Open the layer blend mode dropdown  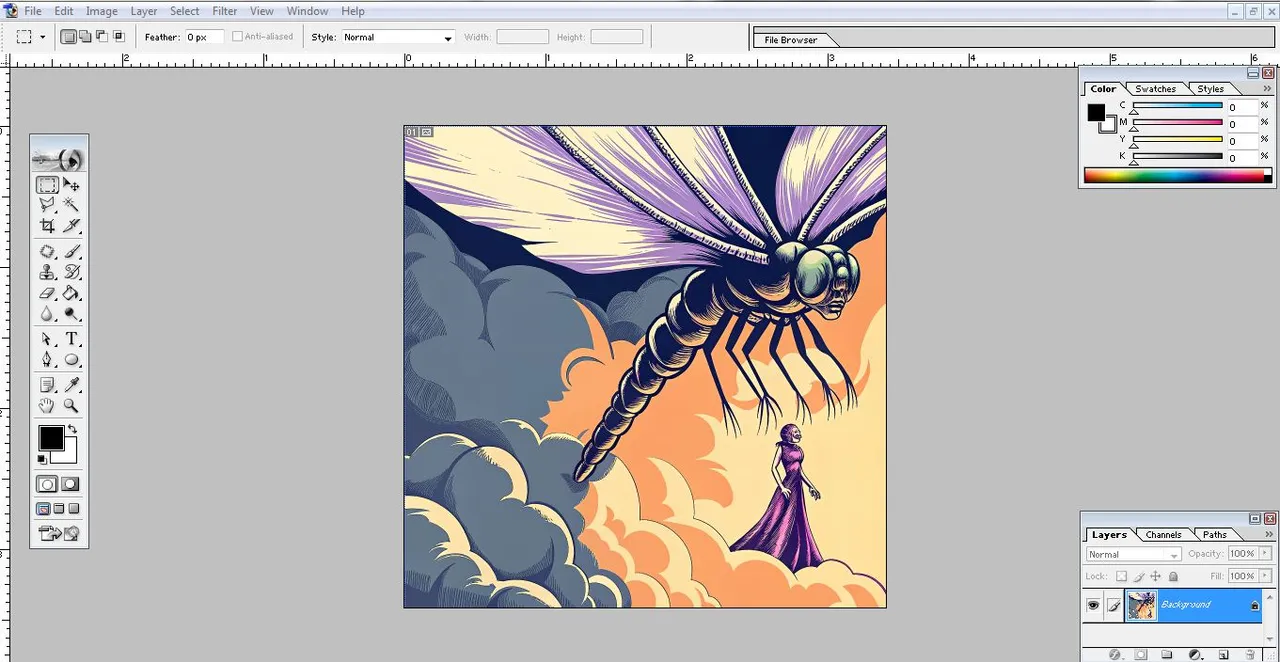click(1133, 554)
